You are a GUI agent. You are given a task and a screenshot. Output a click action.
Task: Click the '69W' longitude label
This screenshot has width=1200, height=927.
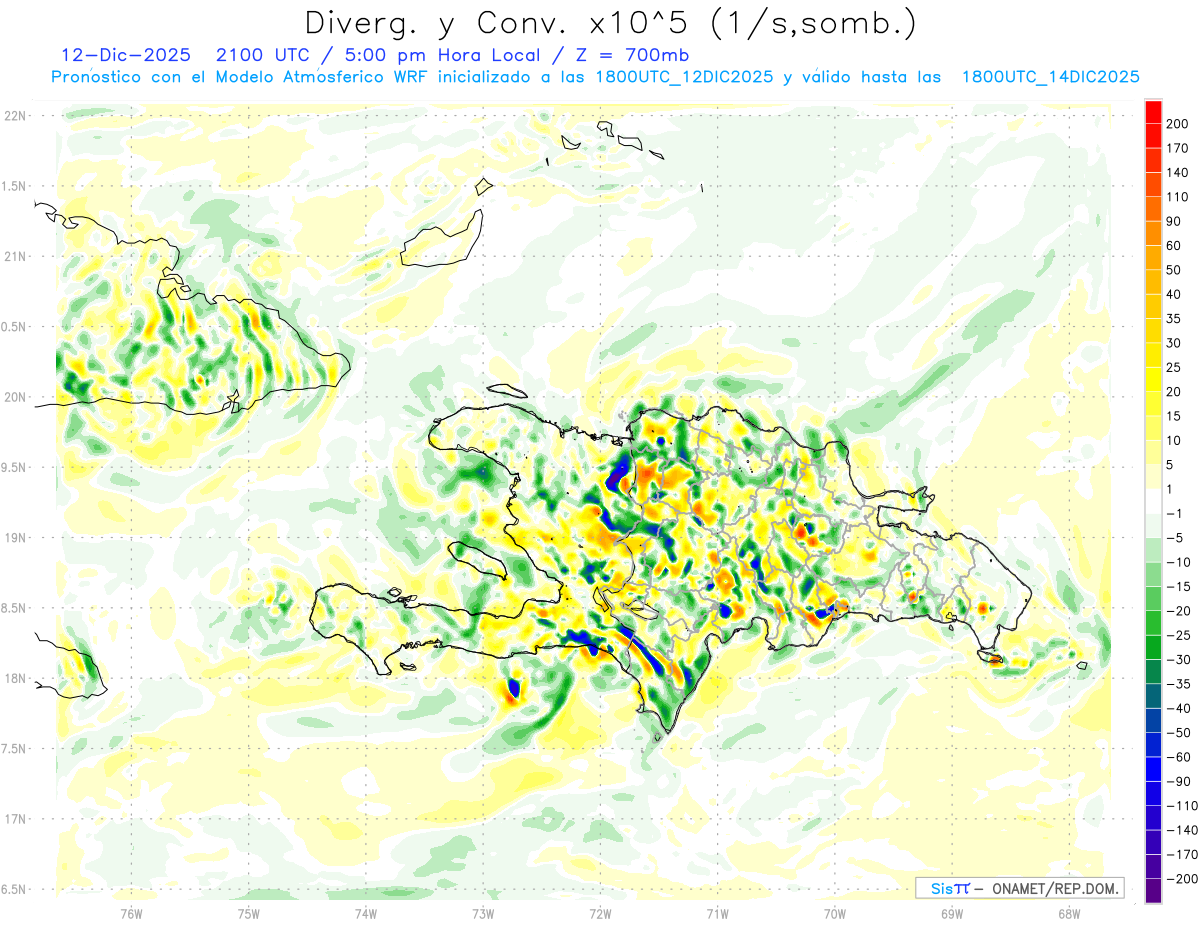coord(952,912)
